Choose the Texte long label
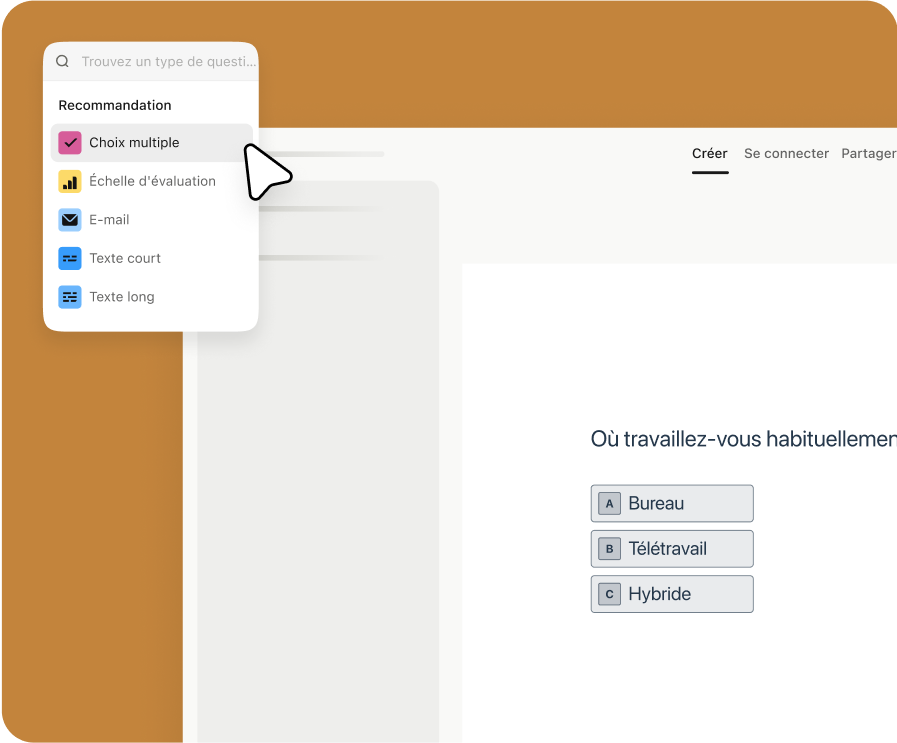Viewport: 897px width, 743px height. pyautogui.click(x=122, y=297)
